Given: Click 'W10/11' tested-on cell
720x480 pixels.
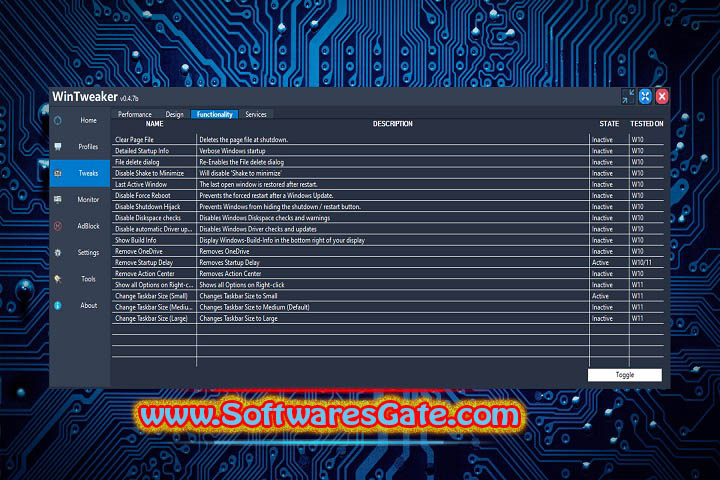Looking at the screenshot, I should [641, 263].
